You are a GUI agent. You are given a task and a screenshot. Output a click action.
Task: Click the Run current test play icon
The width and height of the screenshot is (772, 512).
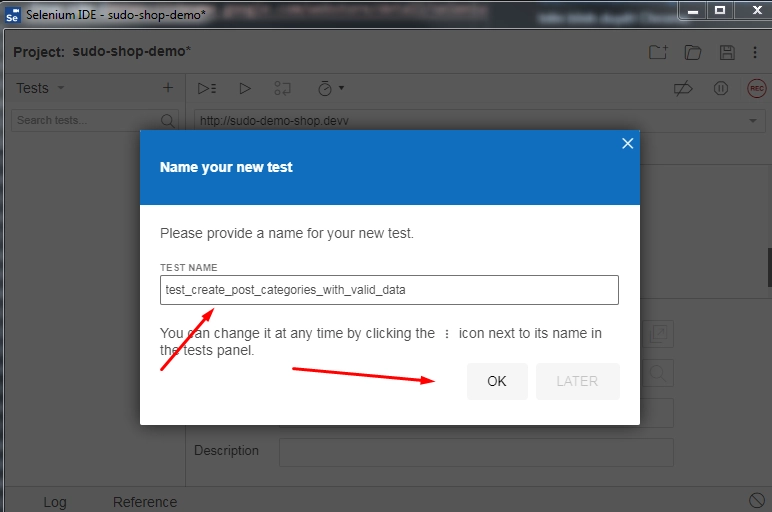point(245,88)
